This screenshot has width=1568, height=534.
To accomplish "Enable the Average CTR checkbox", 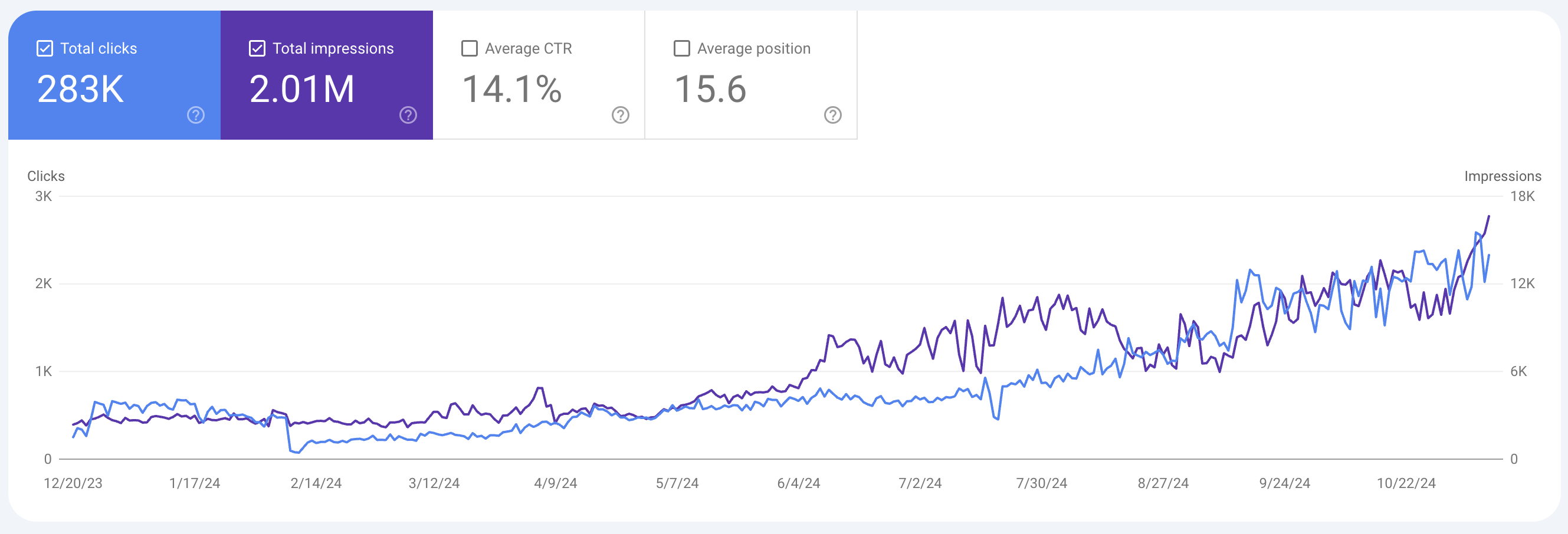I will (470, 49).
